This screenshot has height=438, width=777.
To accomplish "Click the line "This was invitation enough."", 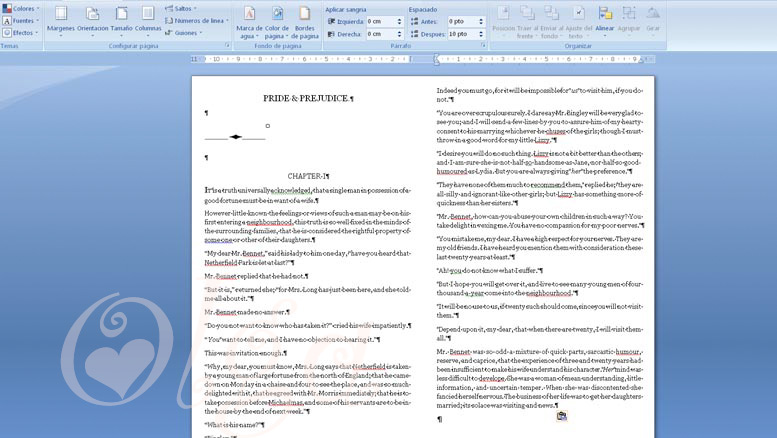I will [245, 353].
